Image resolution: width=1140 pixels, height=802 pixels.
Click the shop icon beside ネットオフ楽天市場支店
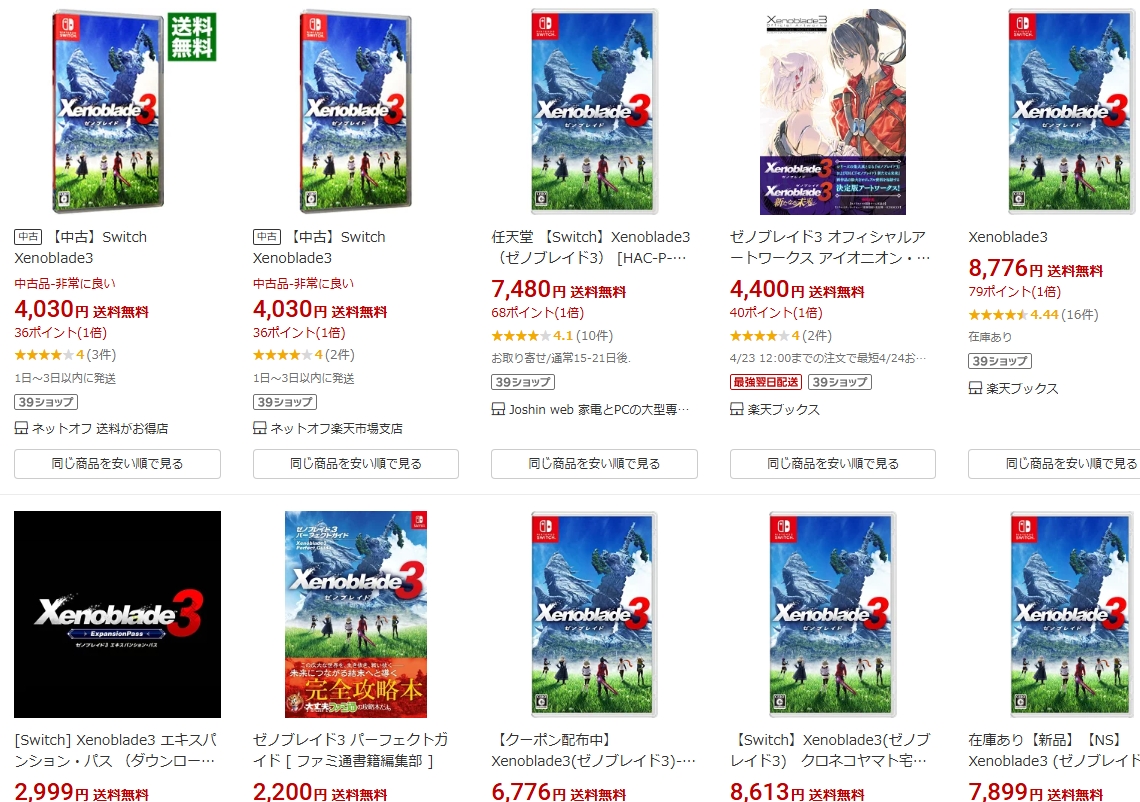[260, 428]
